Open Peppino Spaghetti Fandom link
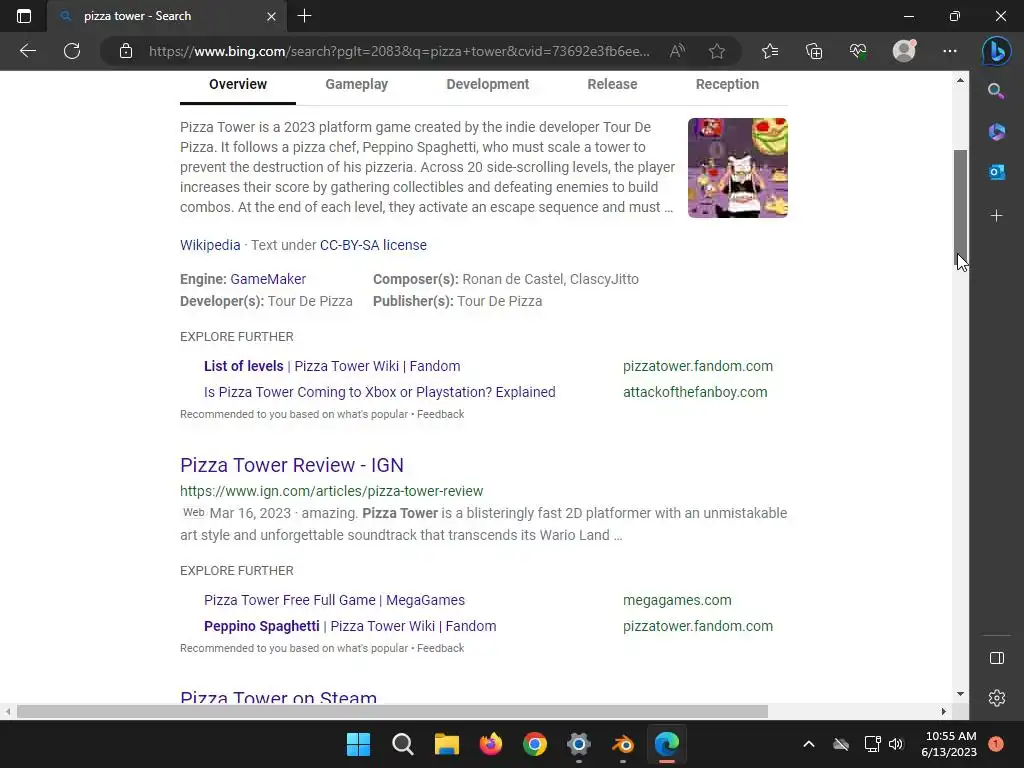The image size is (1024, 768). [x=350, y=626]
